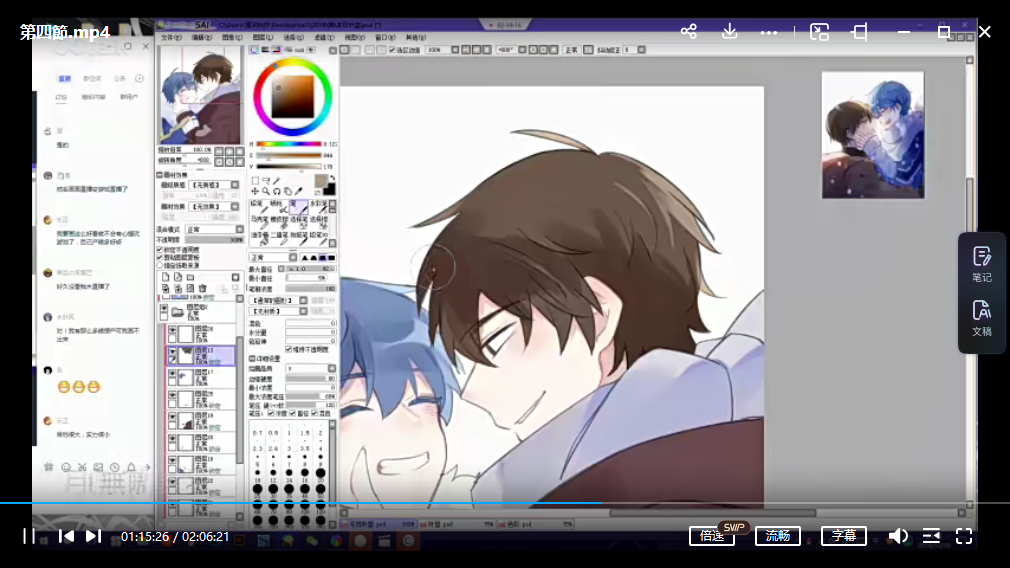Select the lasso tool in SAI

tap(267, 181)
